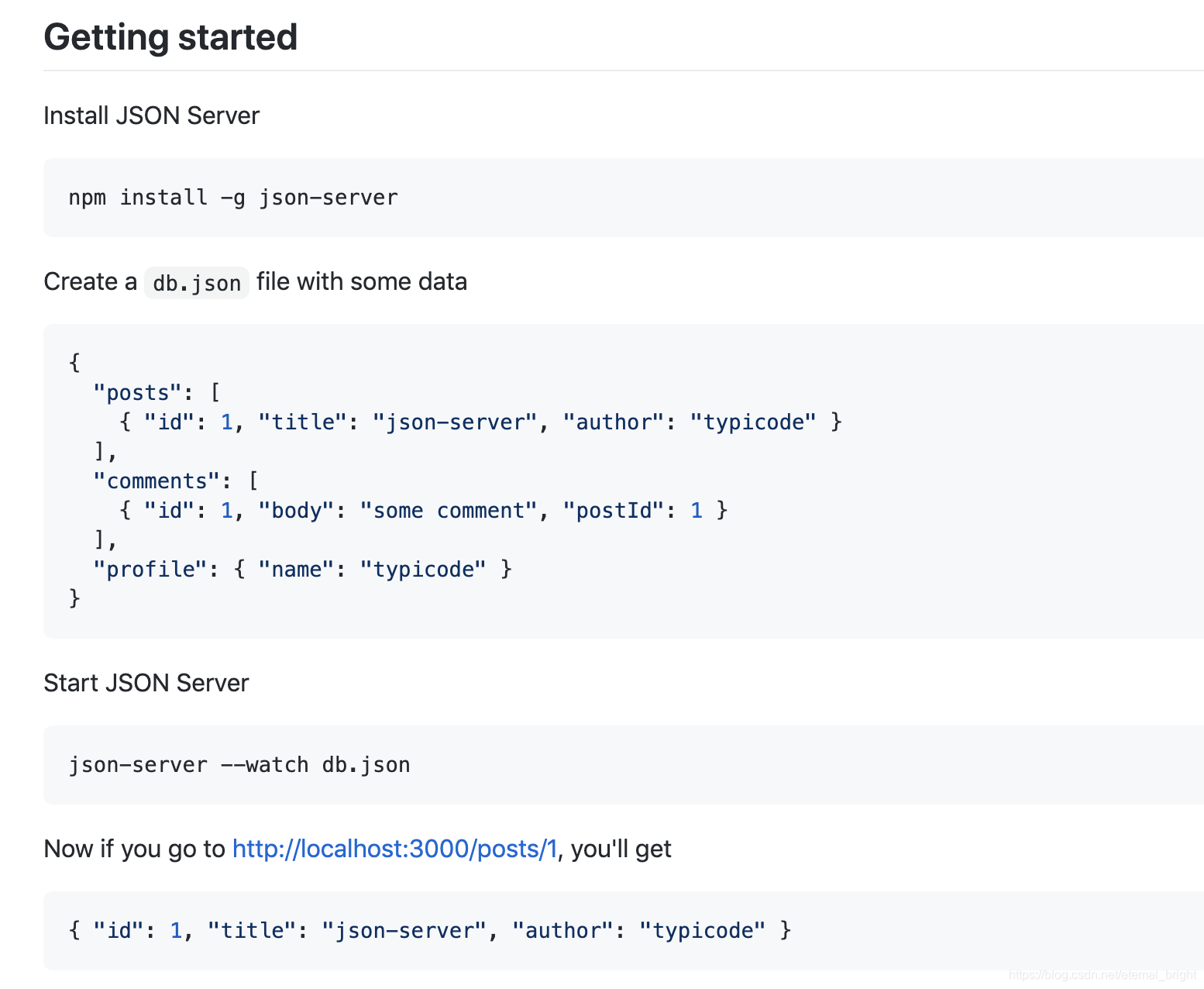Screen dimensions: 1204x989
Task: Click the "typicode" author value in posts
Action: 753,422
